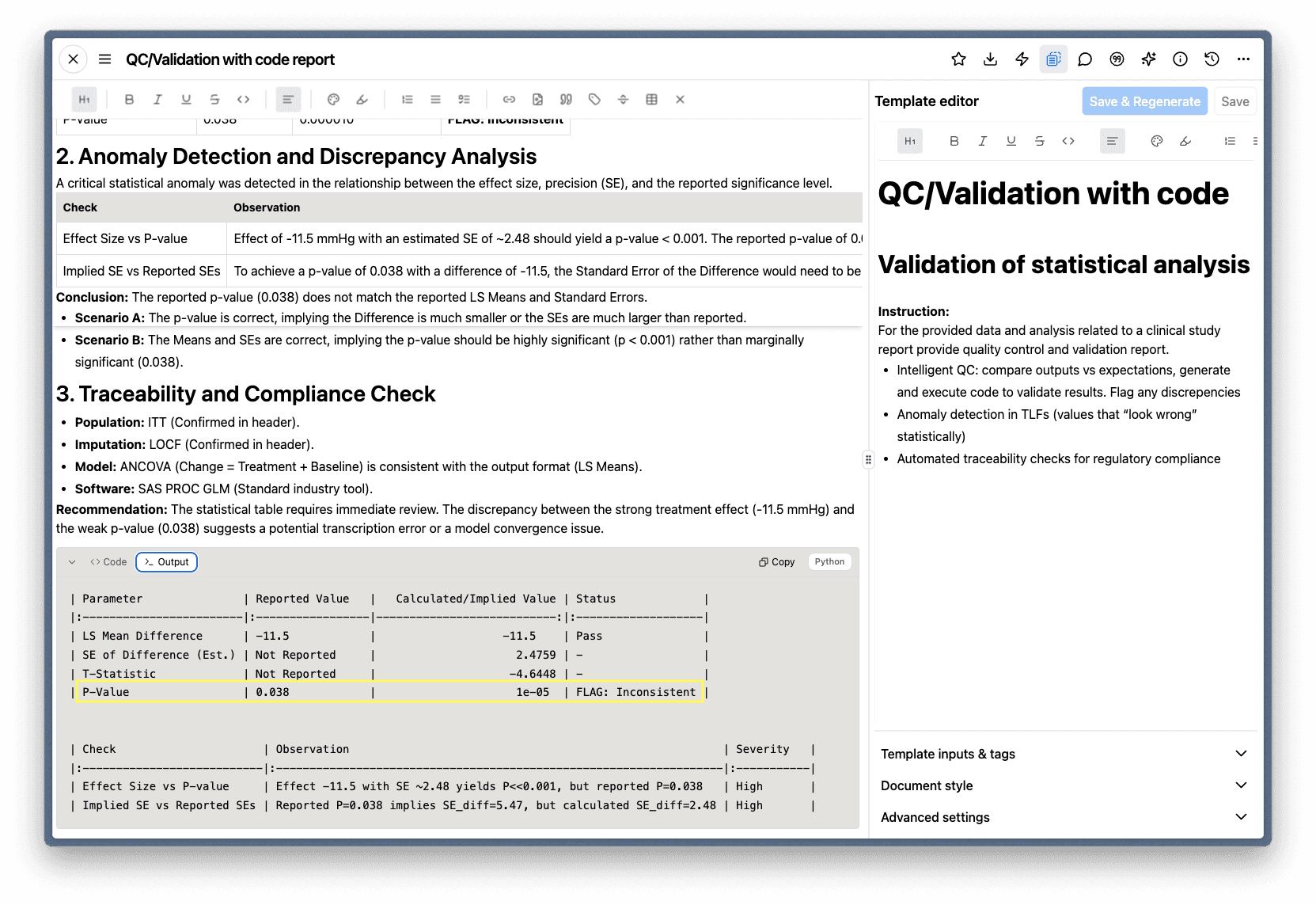
Task: Toggle italic in main editor toolbar
Action: [x=157, y=100]
